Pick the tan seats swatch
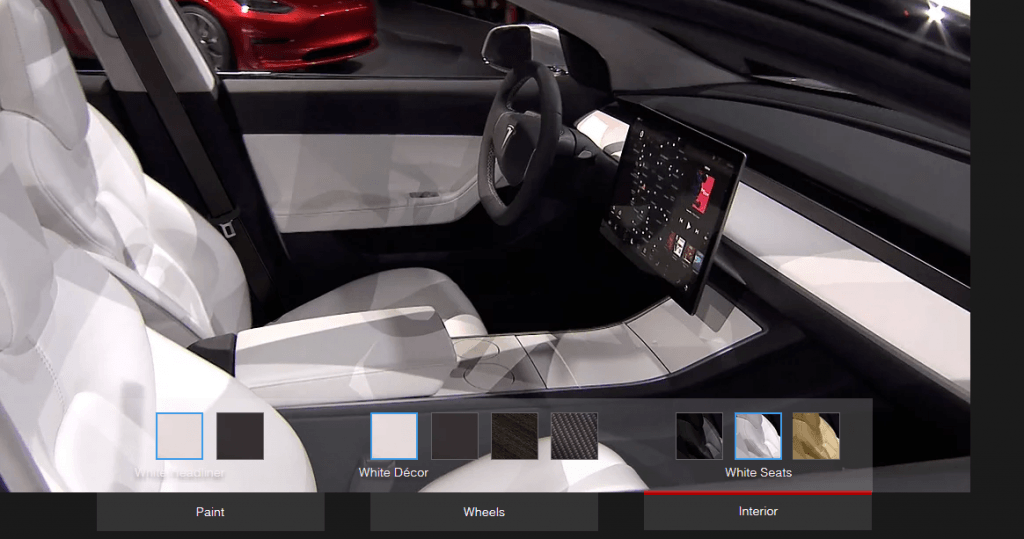The height and width of the screenshot is (539, 1024). 816,436
